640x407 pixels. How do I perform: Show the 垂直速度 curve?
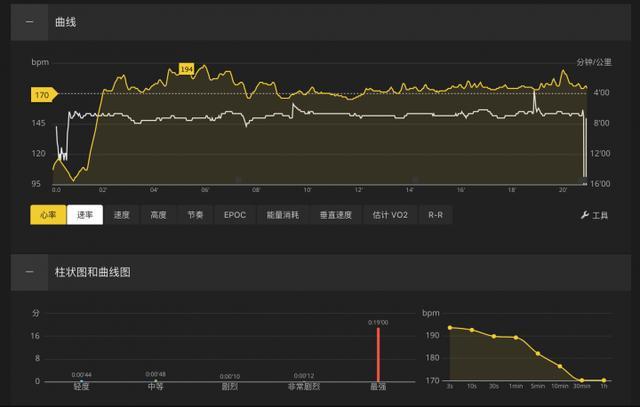(336, 215)
